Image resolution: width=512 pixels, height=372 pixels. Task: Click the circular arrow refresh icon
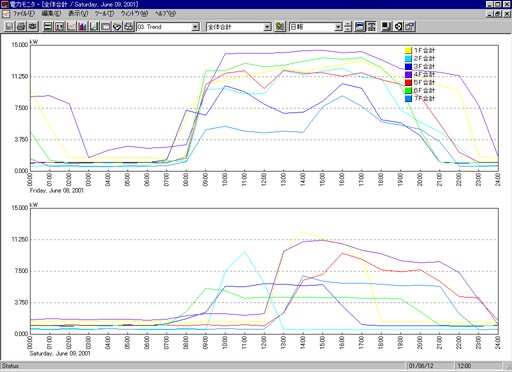[398, 27]
